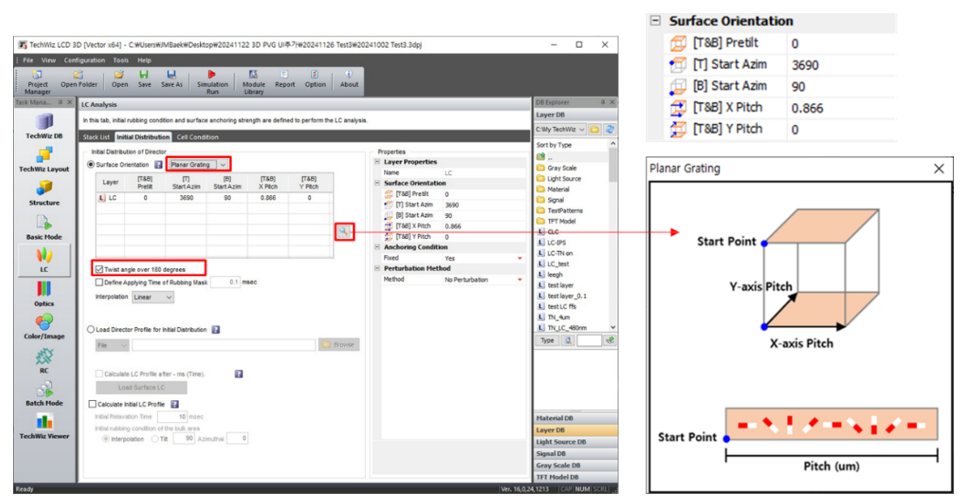Open the TechWiz Viewer module
This screenshot has height=499, width=962.
coord(44,428)
